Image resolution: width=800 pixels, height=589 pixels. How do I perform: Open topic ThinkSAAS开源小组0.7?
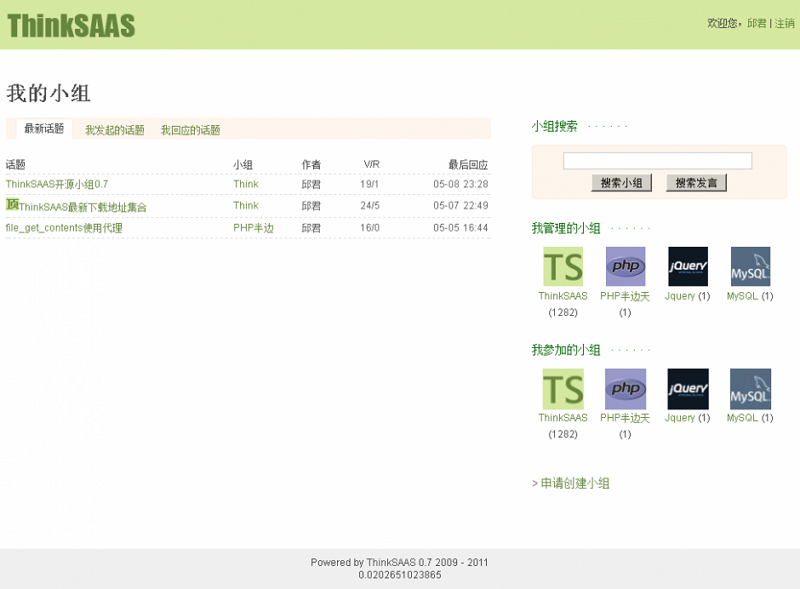pyautogui.click(x=57, y=184)
